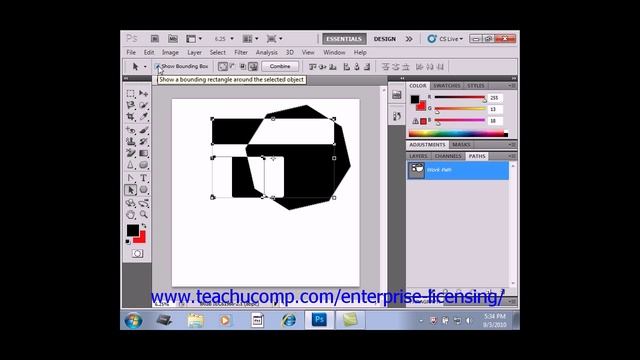Select the Dodge tool
The height and width of the screenshot is (360, 640).
pyautogui.click(x=143, y=164)
